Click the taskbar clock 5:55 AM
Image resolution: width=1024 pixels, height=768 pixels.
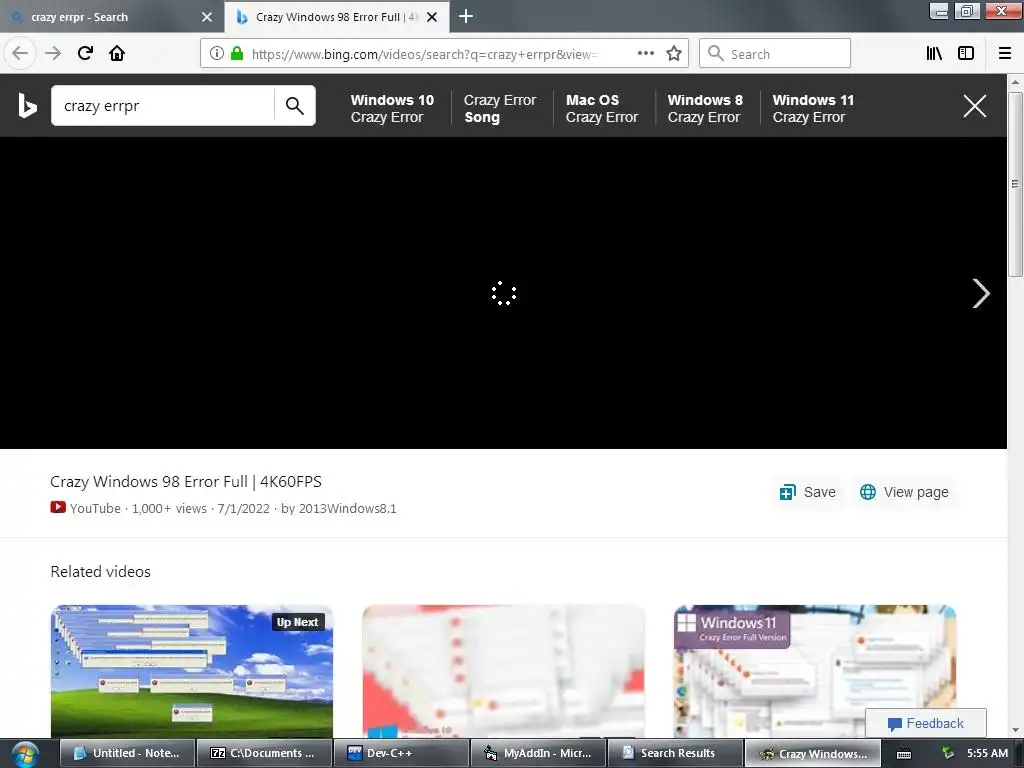click(987, 753)
